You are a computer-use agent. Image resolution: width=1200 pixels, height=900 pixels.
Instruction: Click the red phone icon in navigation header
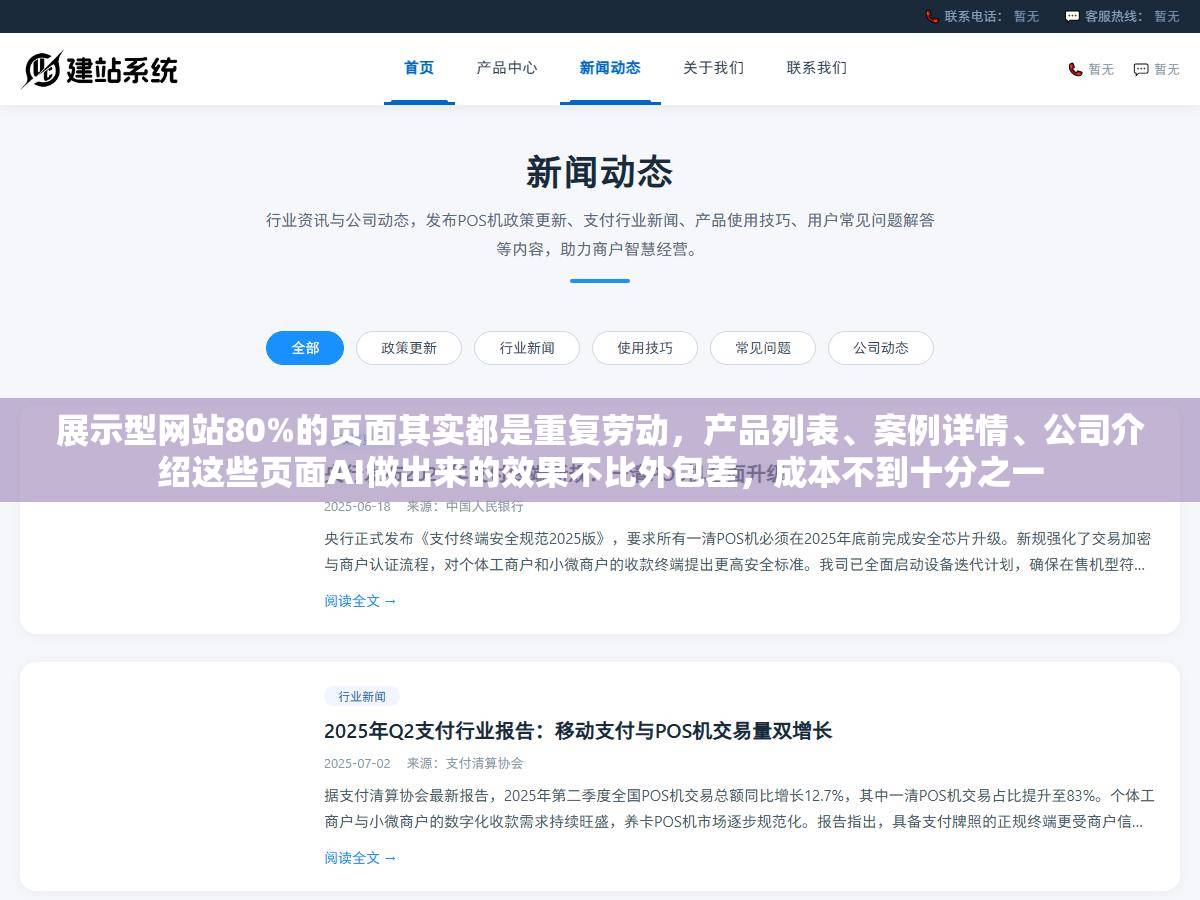tap(1075, 69)
